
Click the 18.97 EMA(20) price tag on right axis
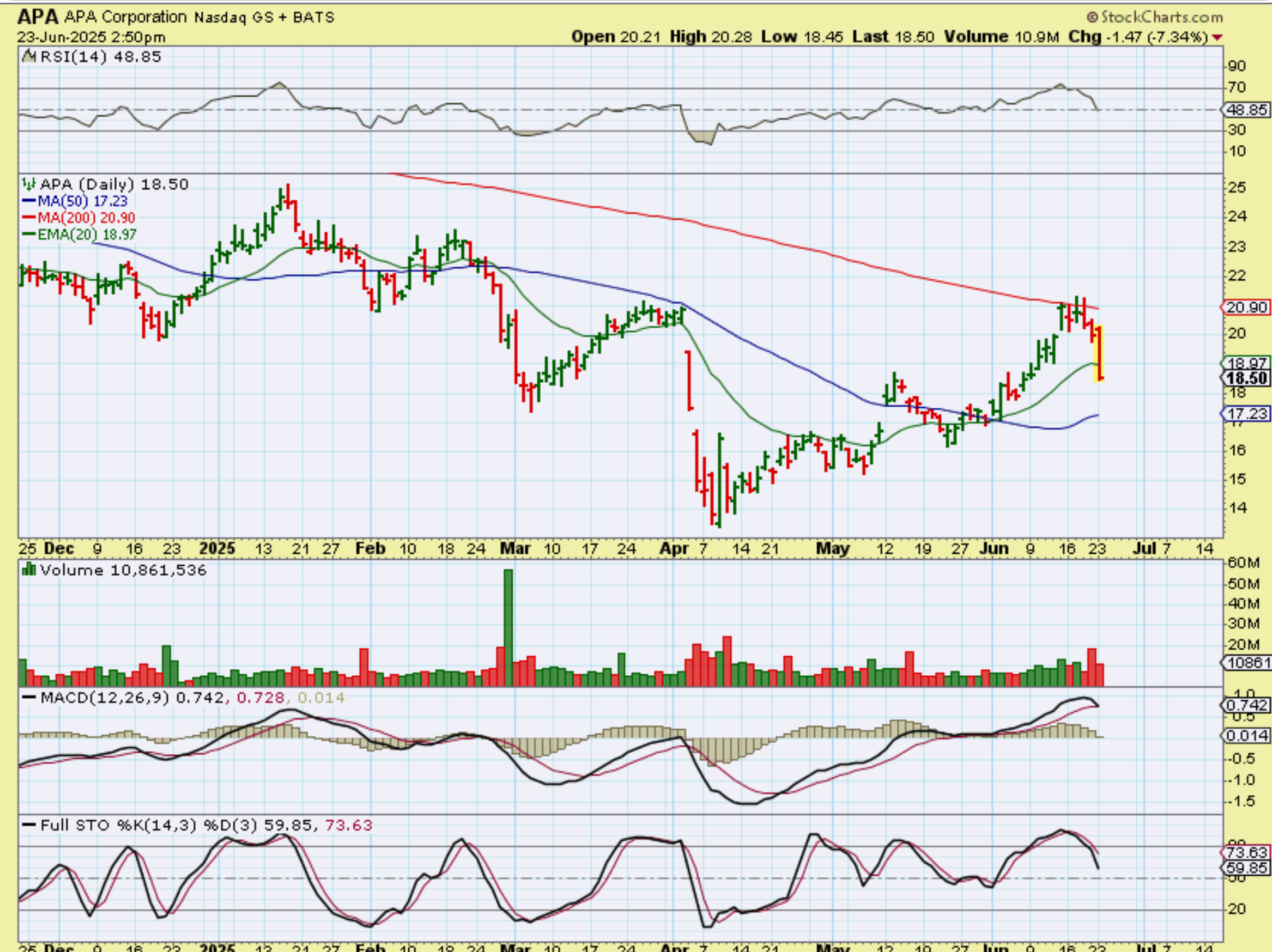1246,363
